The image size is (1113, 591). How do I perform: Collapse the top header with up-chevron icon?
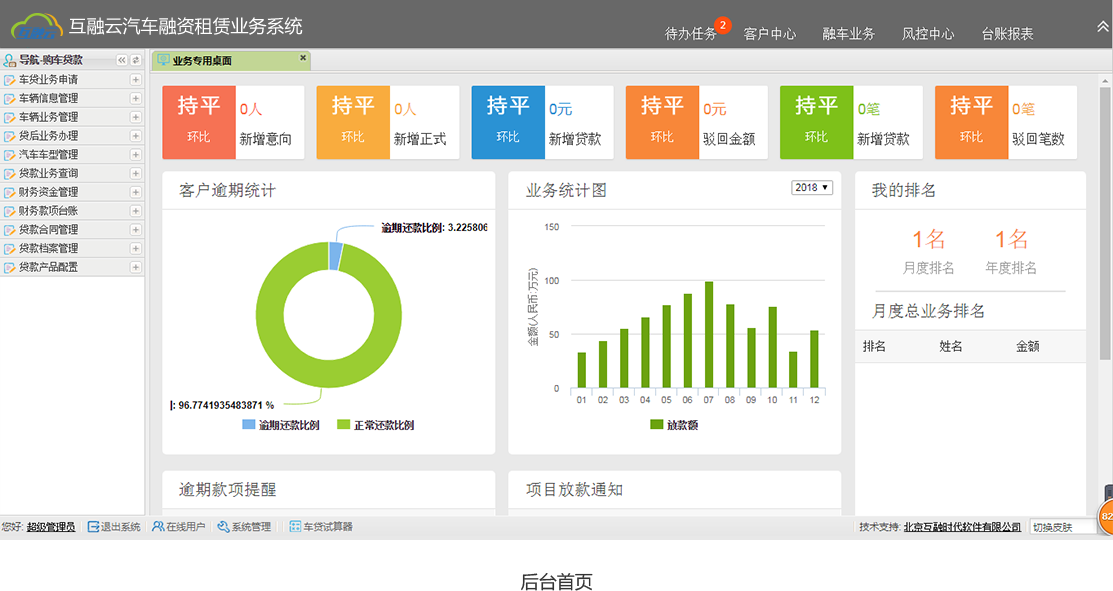[x=1103, y=27]
